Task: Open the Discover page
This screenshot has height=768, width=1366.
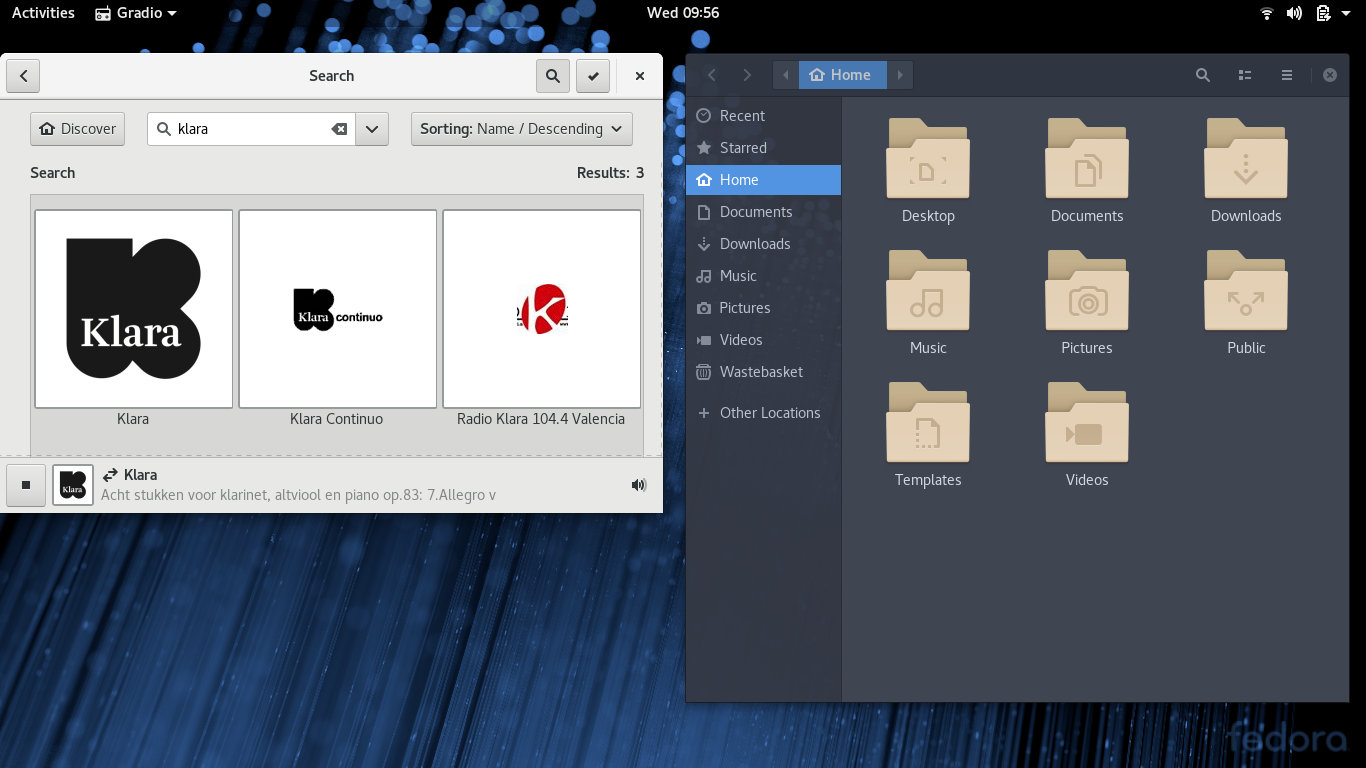Action: tap(77, 129)
